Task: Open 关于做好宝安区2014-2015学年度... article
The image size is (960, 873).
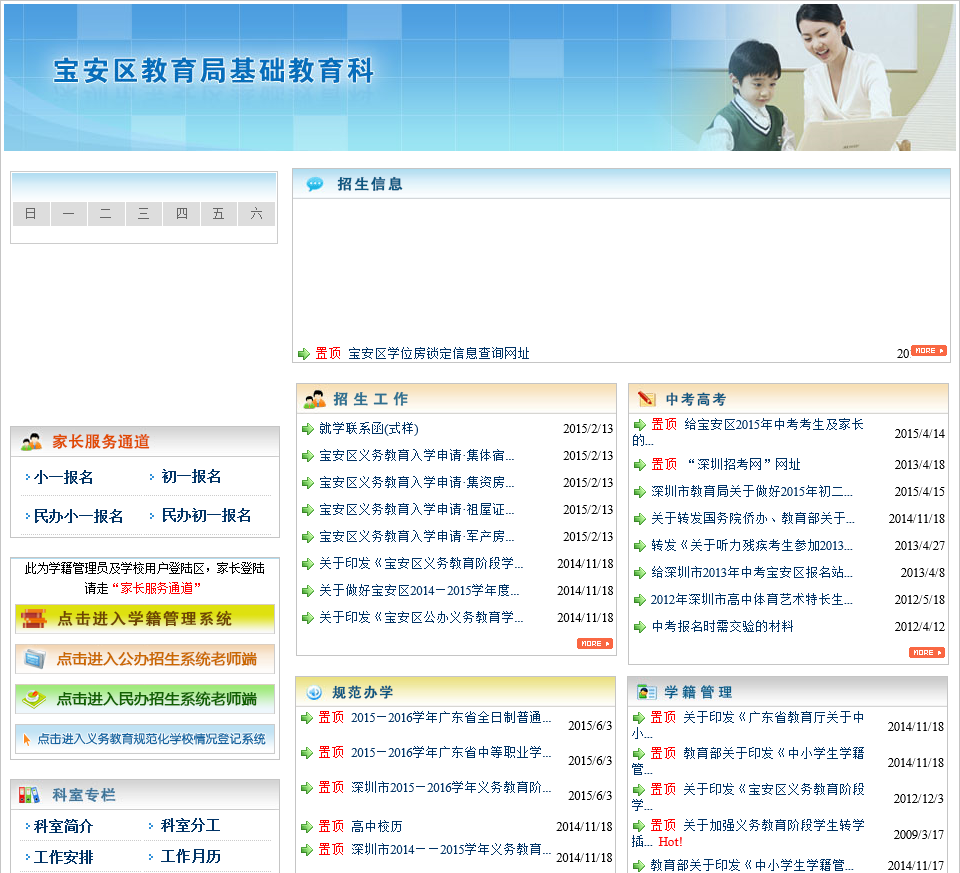Action: pos(419,590)
